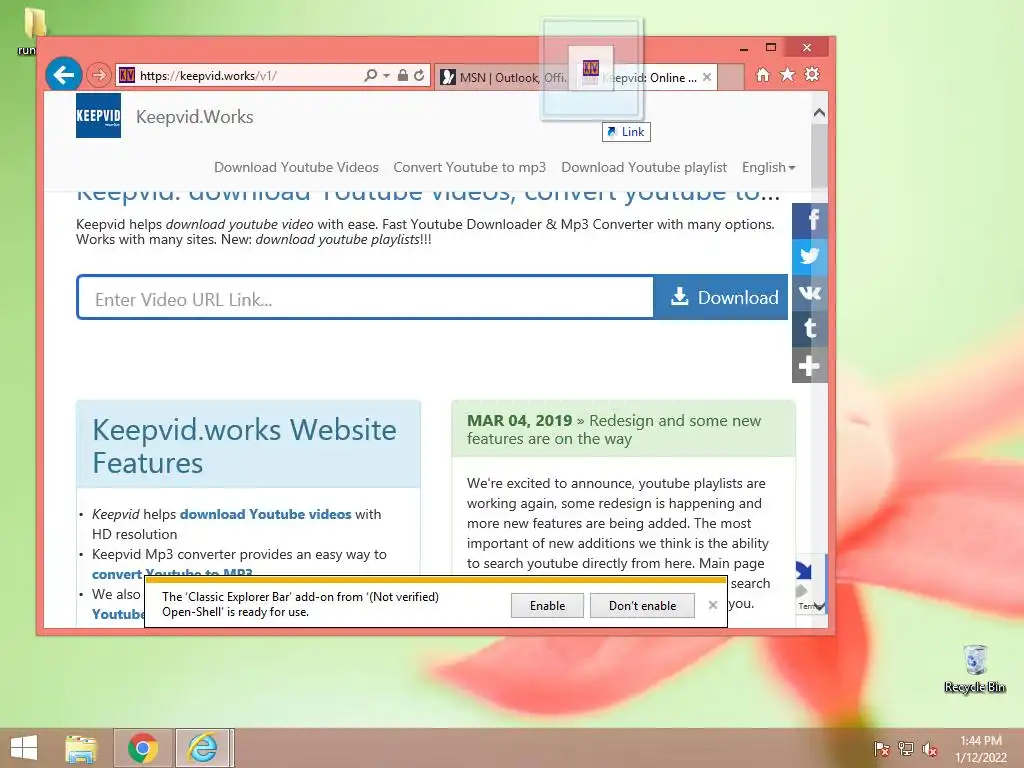This screenshot has width=1024, height=768.
Task: Open Download Youtube playlist menu link
Action: 644,167
